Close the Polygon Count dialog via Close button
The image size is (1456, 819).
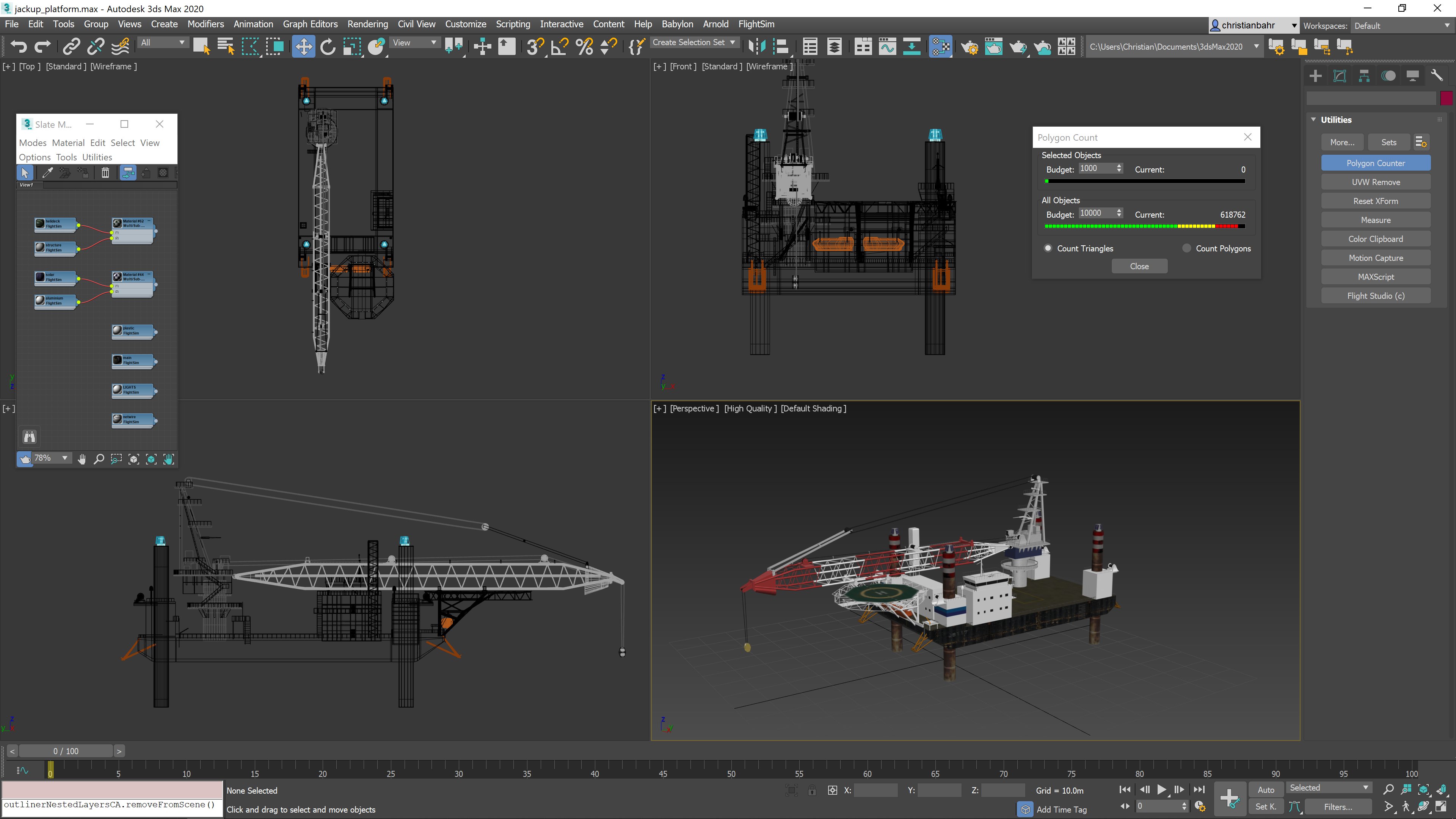tap(1139, 266)
